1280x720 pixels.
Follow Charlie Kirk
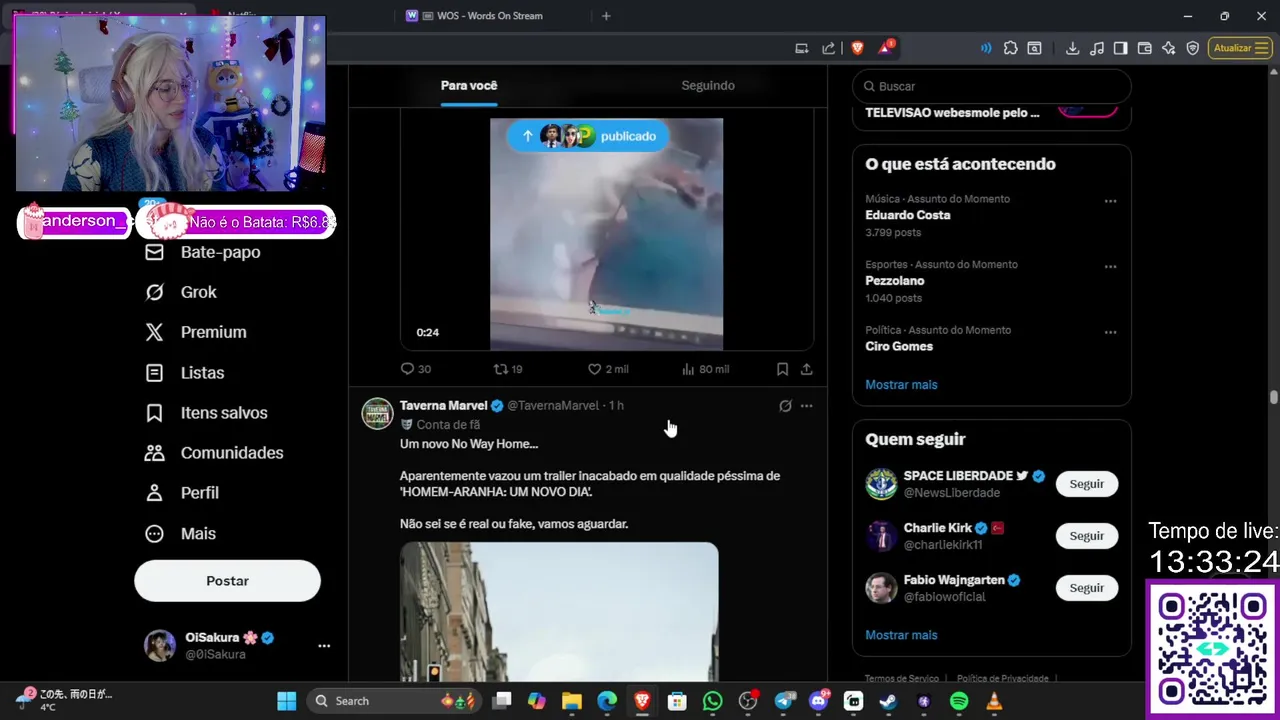[1086, 536]
